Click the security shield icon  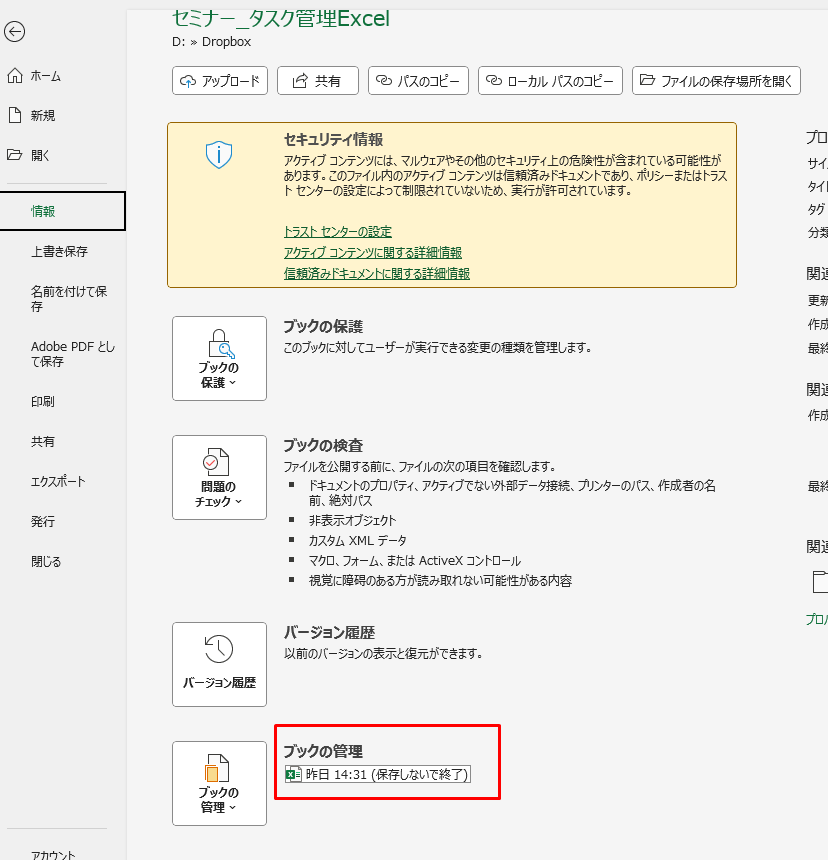click(219, 154)
